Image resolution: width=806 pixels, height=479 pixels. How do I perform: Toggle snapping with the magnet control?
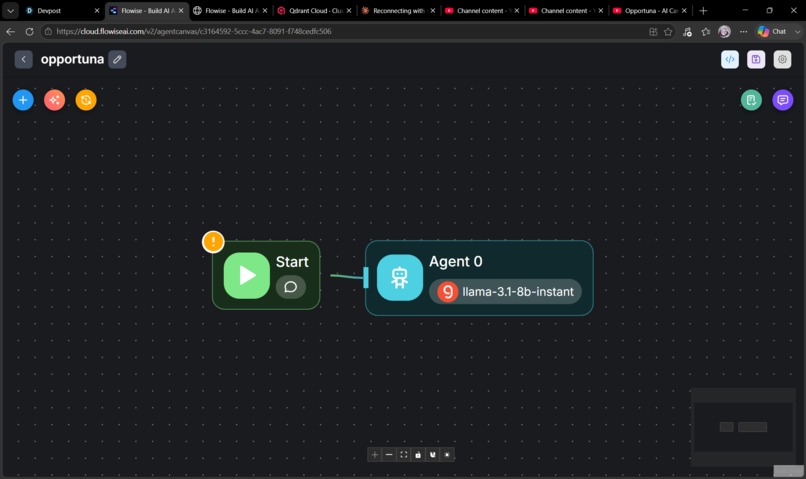(432, 455)
